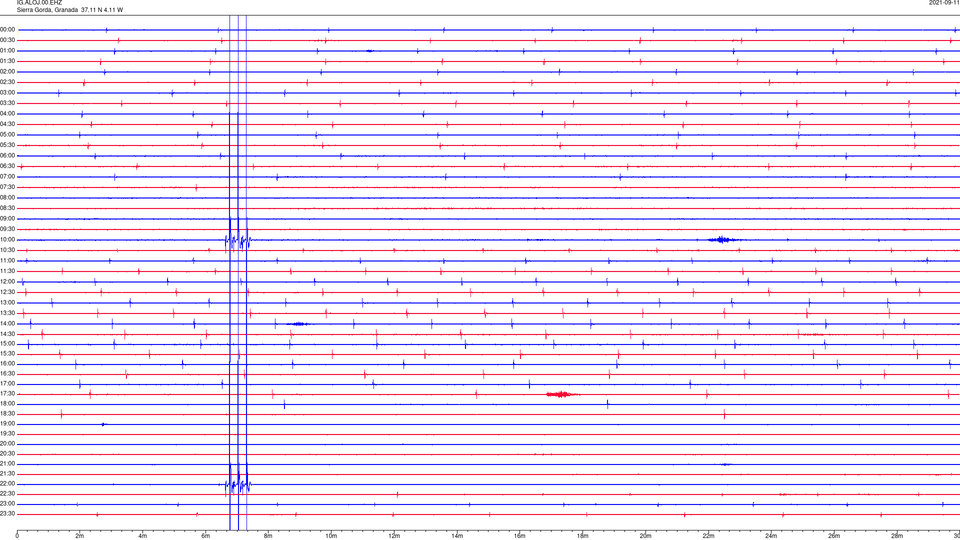This screenshot has height=540, width=960.
Task: Select the 00:00 trace time label
Action: (7, 29)
